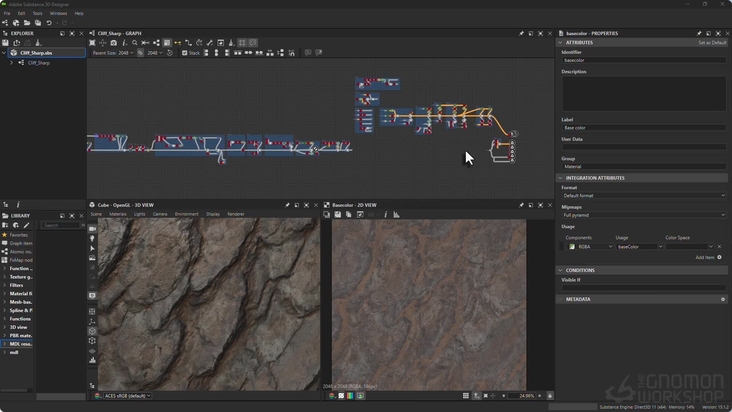Open the File menu
732x412 pixels.
click(x=7, y=14)
